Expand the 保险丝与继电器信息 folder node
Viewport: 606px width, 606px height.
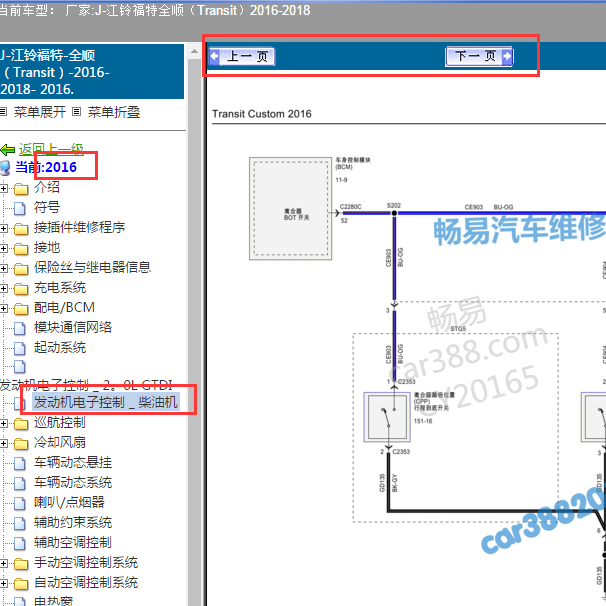coord(3,268)
